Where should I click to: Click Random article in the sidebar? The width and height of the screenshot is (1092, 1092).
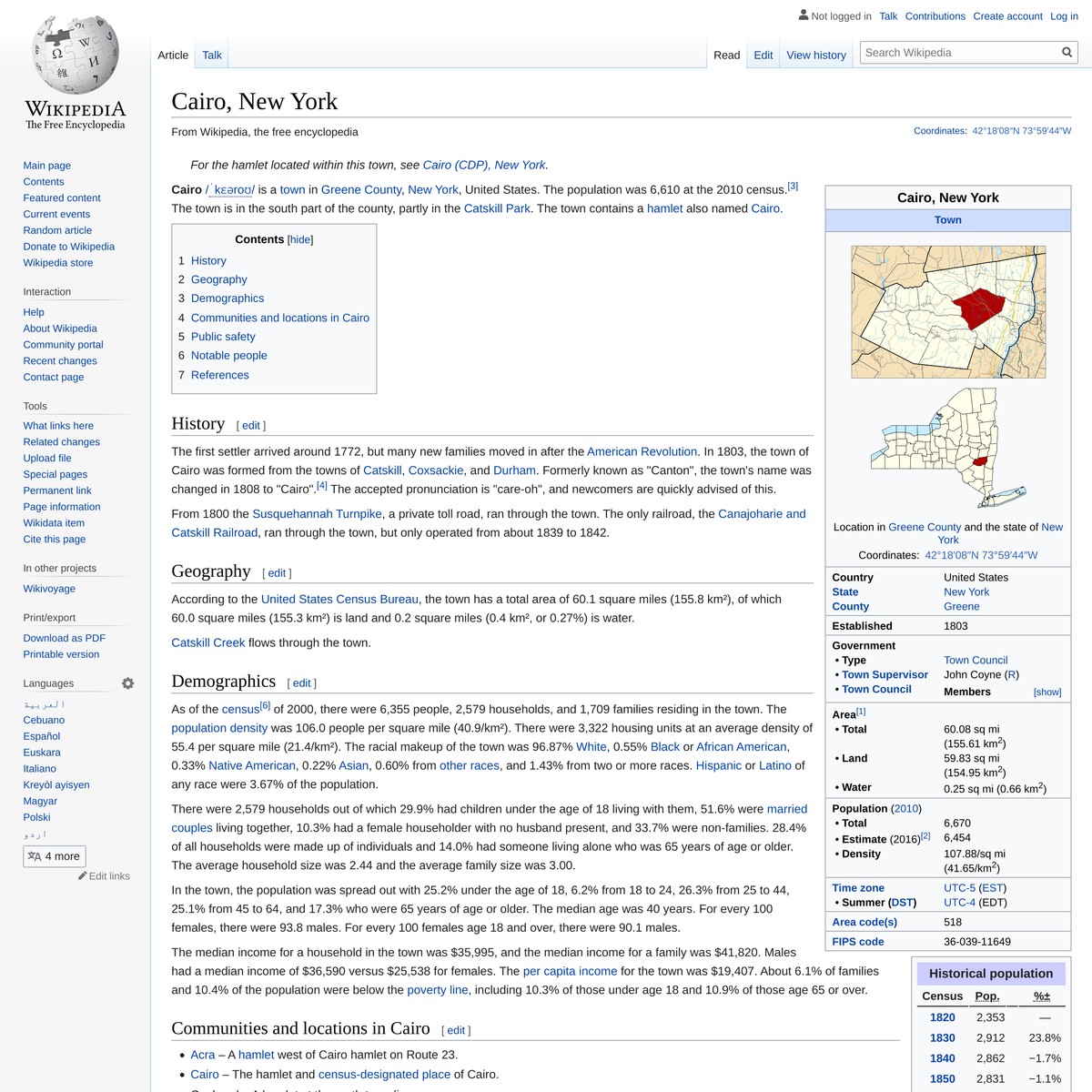point(56,230)
